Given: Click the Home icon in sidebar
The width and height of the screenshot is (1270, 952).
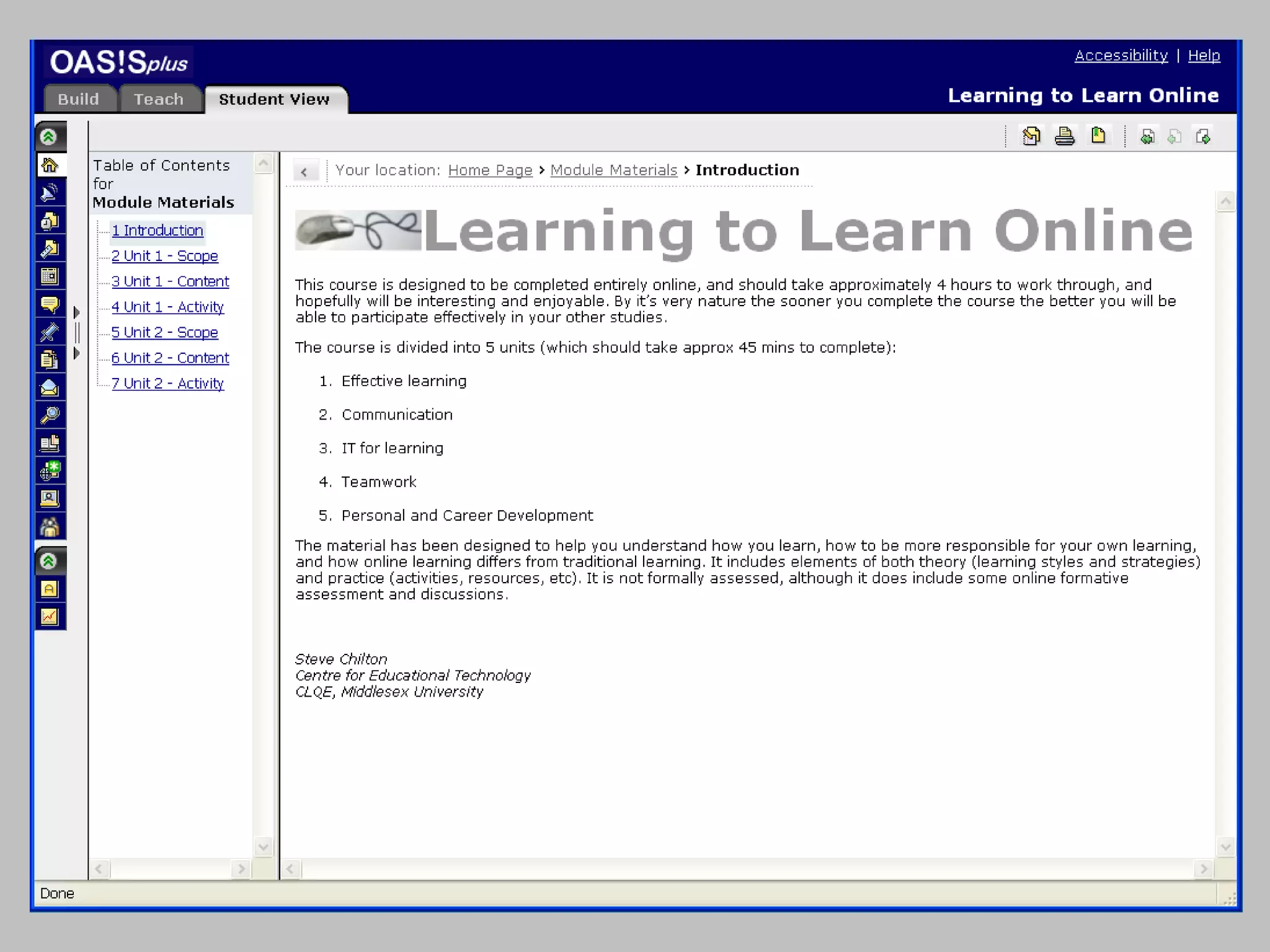Looking at the screenshot, I should pyautogui.click(x=50, y=165).
